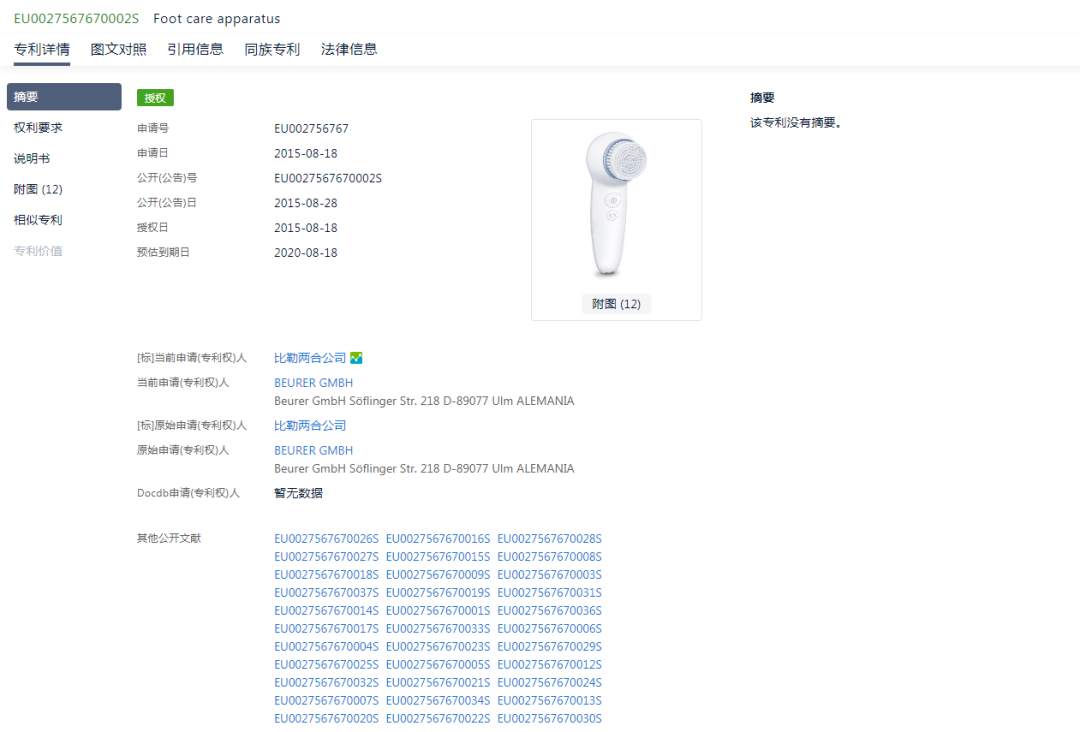Image resolution: width=1080 pixels, height=732 pixels.
Task: Open document EU0027567670015S
Action: [438, 556]
